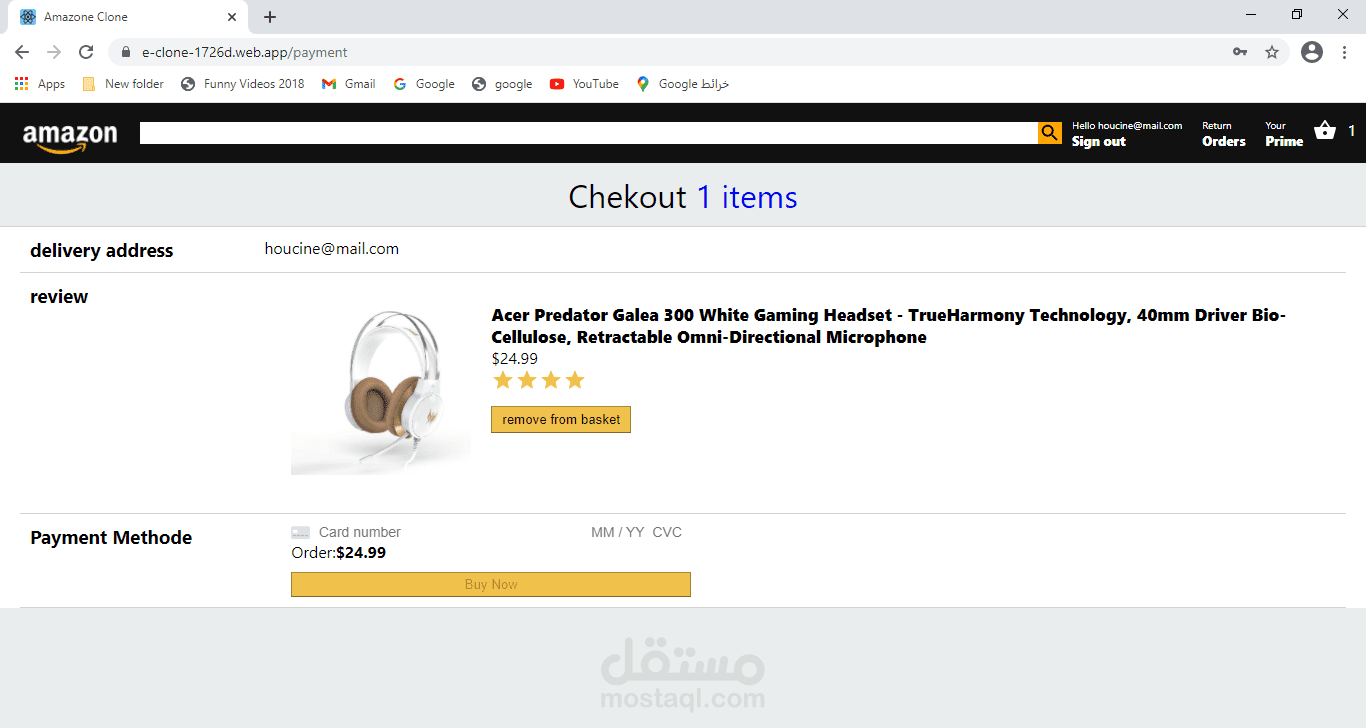Image resolution: width=1366 pixels, height=728 pixels.
Task: Open Your Prime in the header
Action: pos(1284,134)
